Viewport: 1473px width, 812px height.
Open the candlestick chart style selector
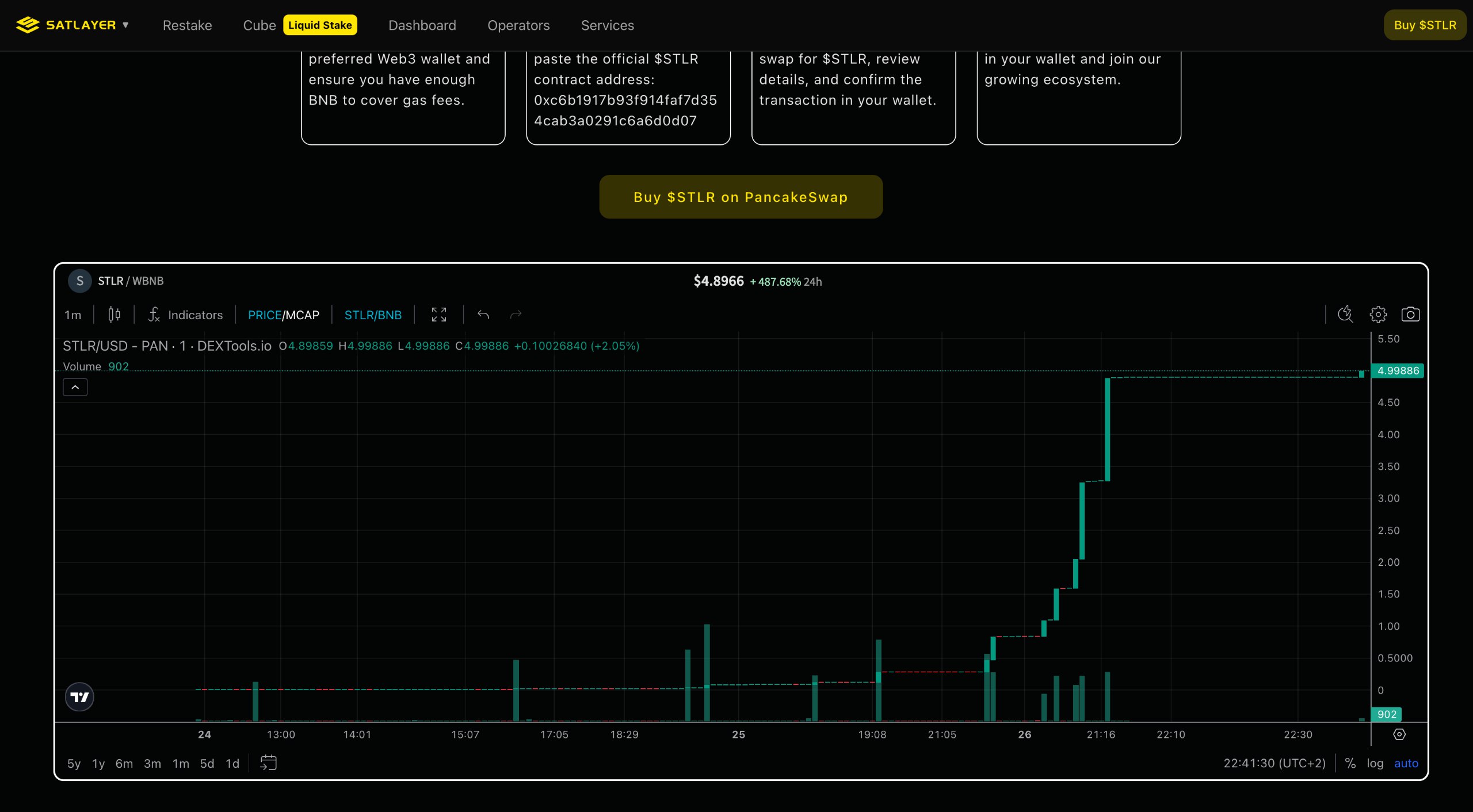pos(114,315)
